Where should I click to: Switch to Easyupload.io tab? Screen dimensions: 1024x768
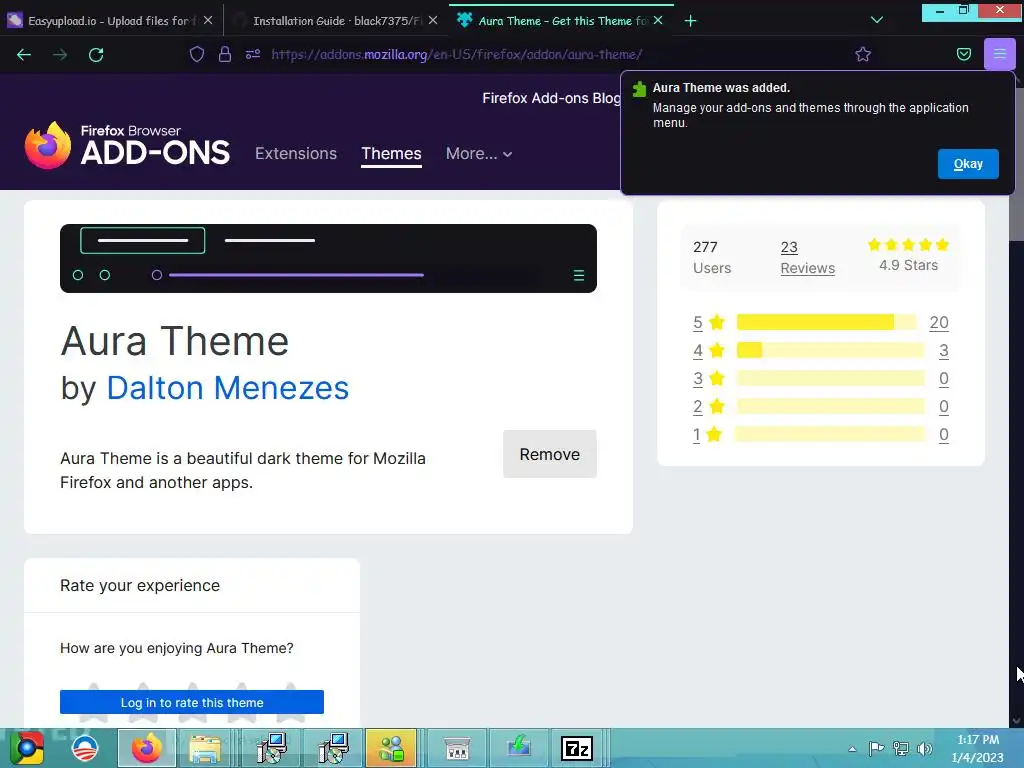pos(108,21)
